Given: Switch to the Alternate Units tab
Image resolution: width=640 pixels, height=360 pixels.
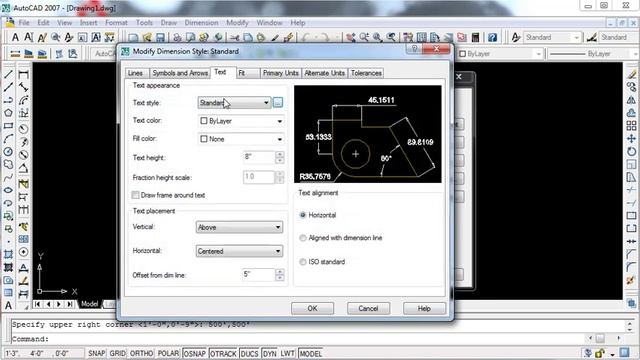Looking at the screenshot, I should click(324, 73).
